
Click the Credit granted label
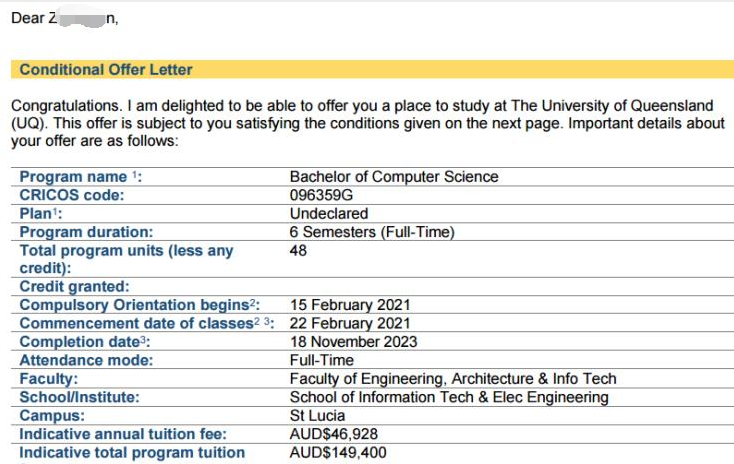coord(74,287)
